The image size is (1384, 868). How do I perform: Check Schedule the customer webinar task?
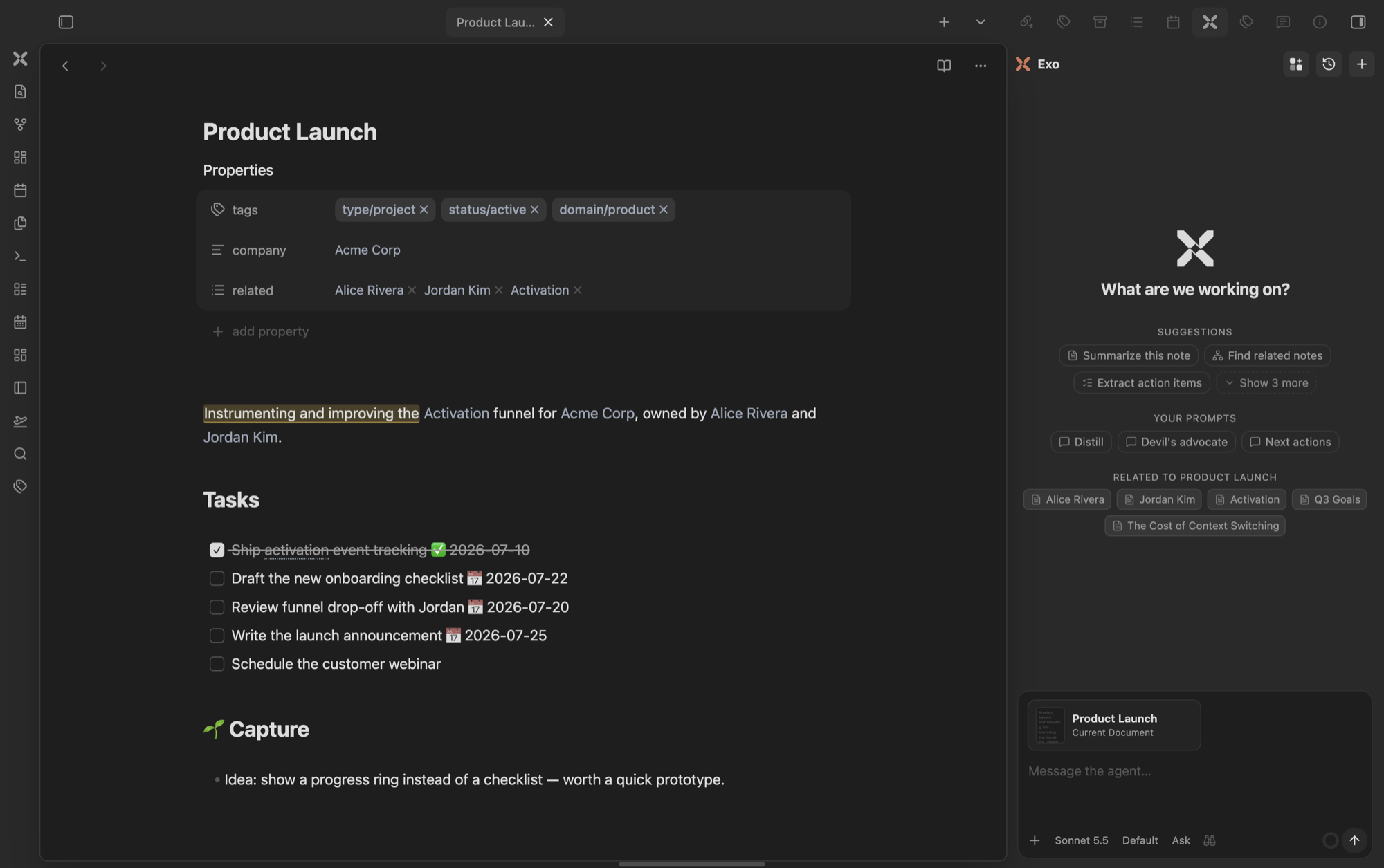[x=217, y=664]
